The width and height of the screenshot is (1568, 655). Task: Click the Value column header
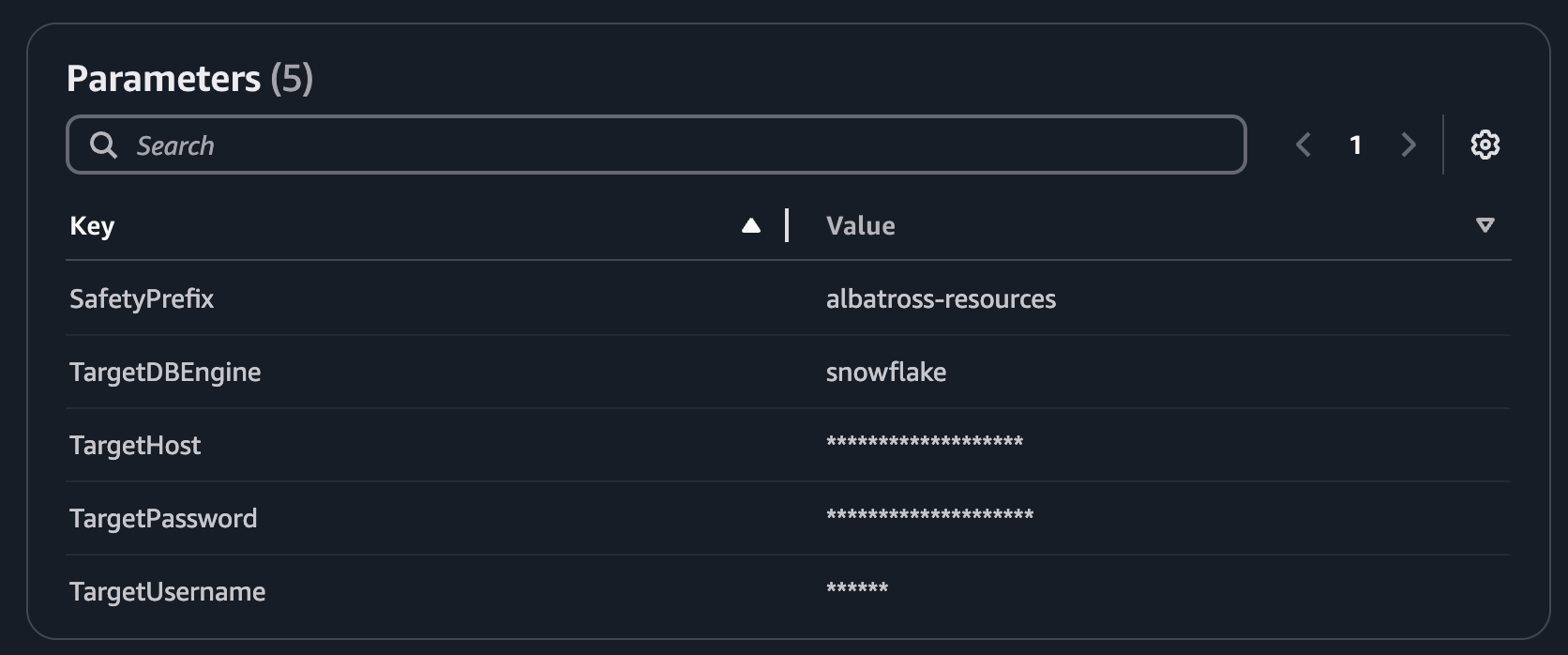click(x=860, y=225)
